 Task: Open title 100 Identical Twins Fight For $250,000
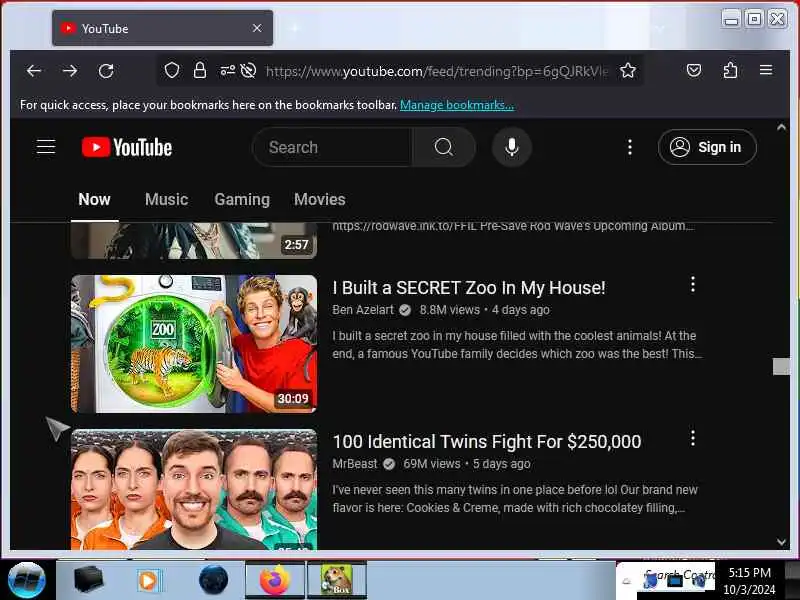pyautogui.click(x=487, y=442)
